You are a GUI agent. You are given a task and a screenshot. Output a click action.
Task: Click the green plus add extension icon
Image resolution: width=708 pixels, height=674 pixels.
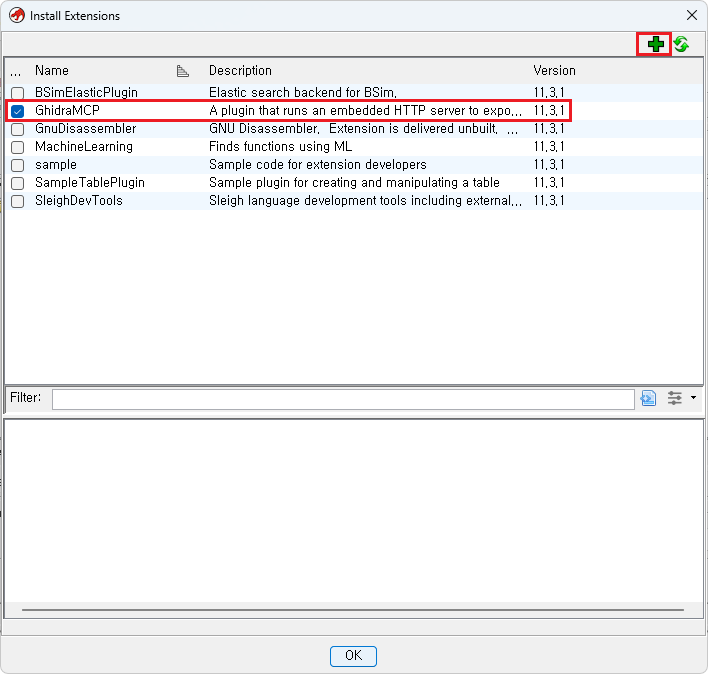click(x=655, y=44)
